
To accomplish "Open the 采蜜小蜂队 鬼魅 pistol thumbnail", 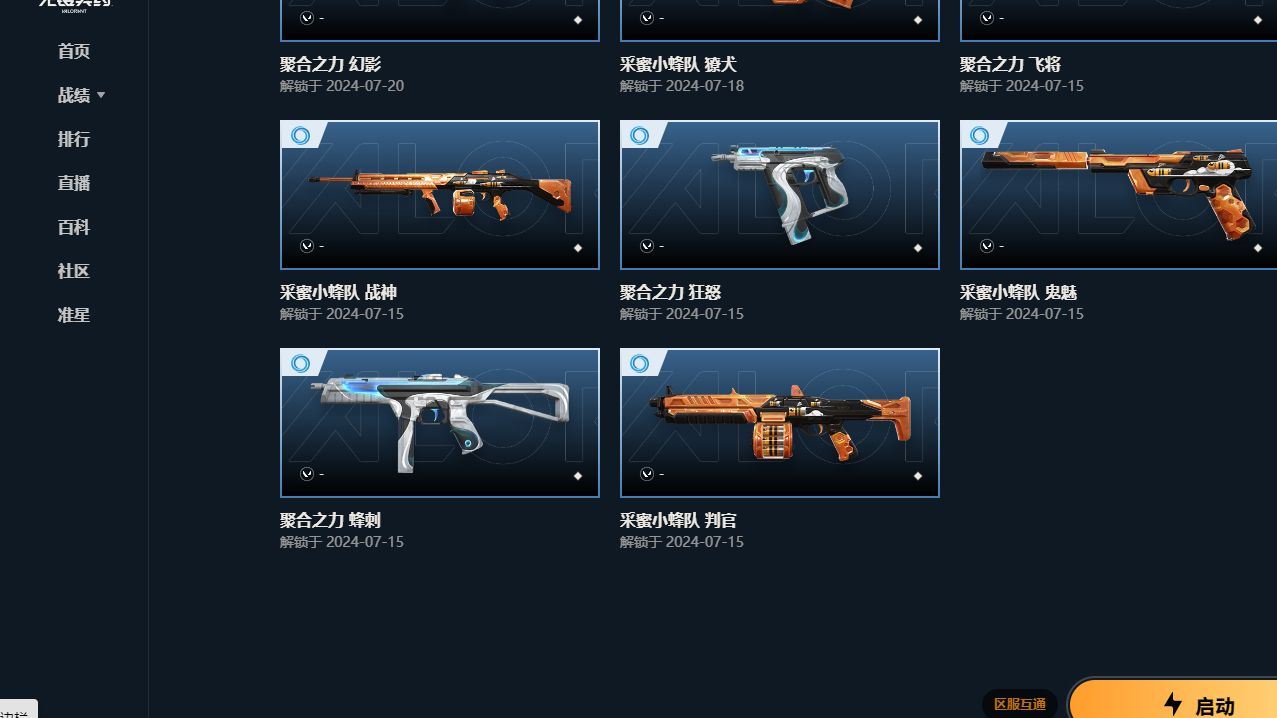I will tap(1118, 195).
